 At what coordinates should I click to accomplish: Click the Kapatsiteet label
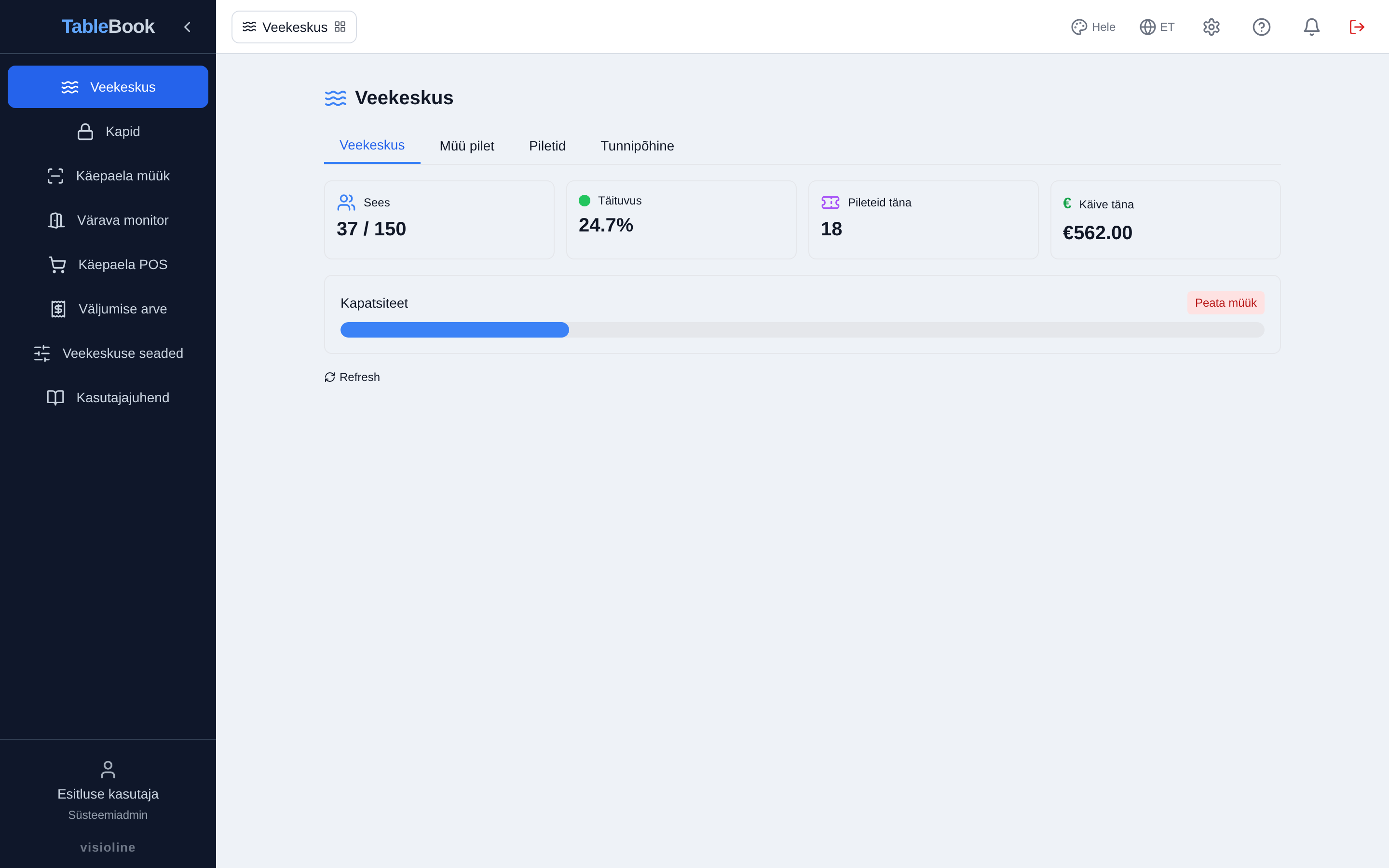click(x=374, y=303)
